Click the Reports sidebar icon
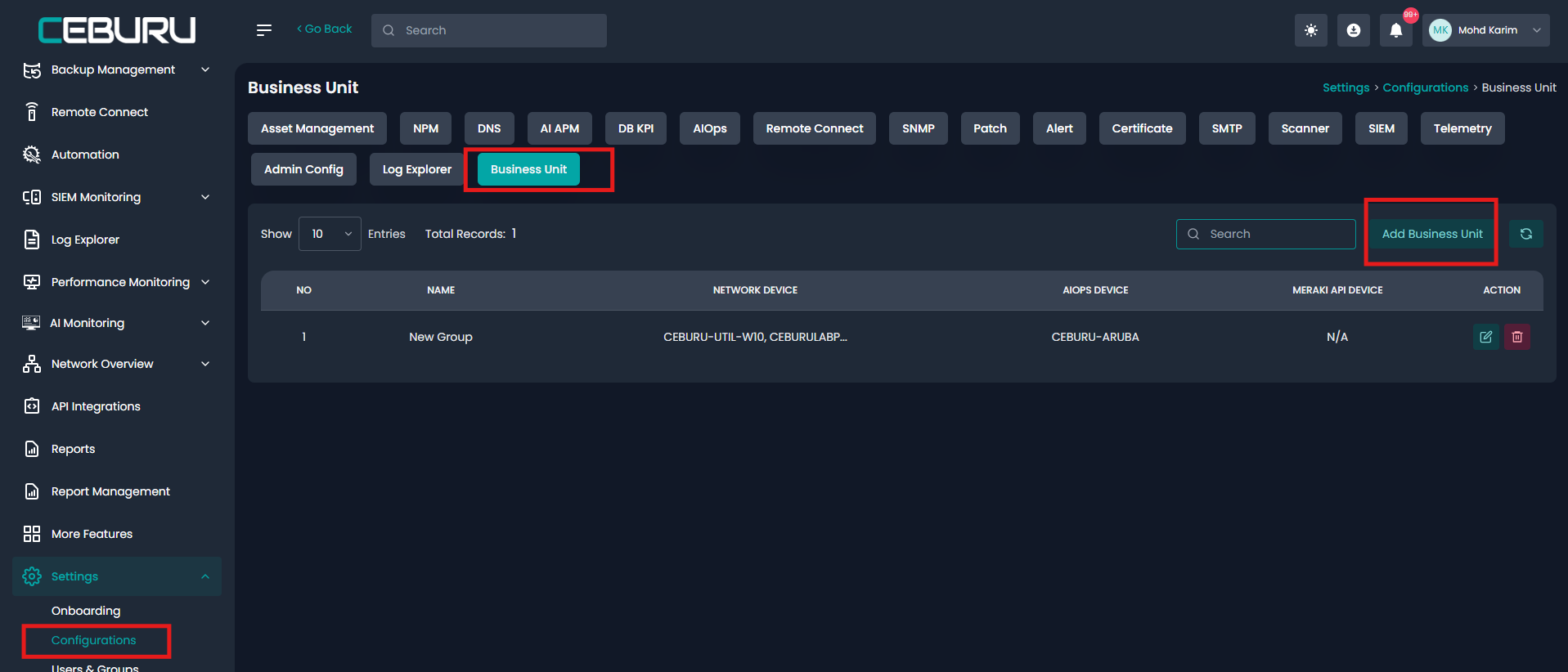This screenshot has height=672, width=1568. (32, 449)
